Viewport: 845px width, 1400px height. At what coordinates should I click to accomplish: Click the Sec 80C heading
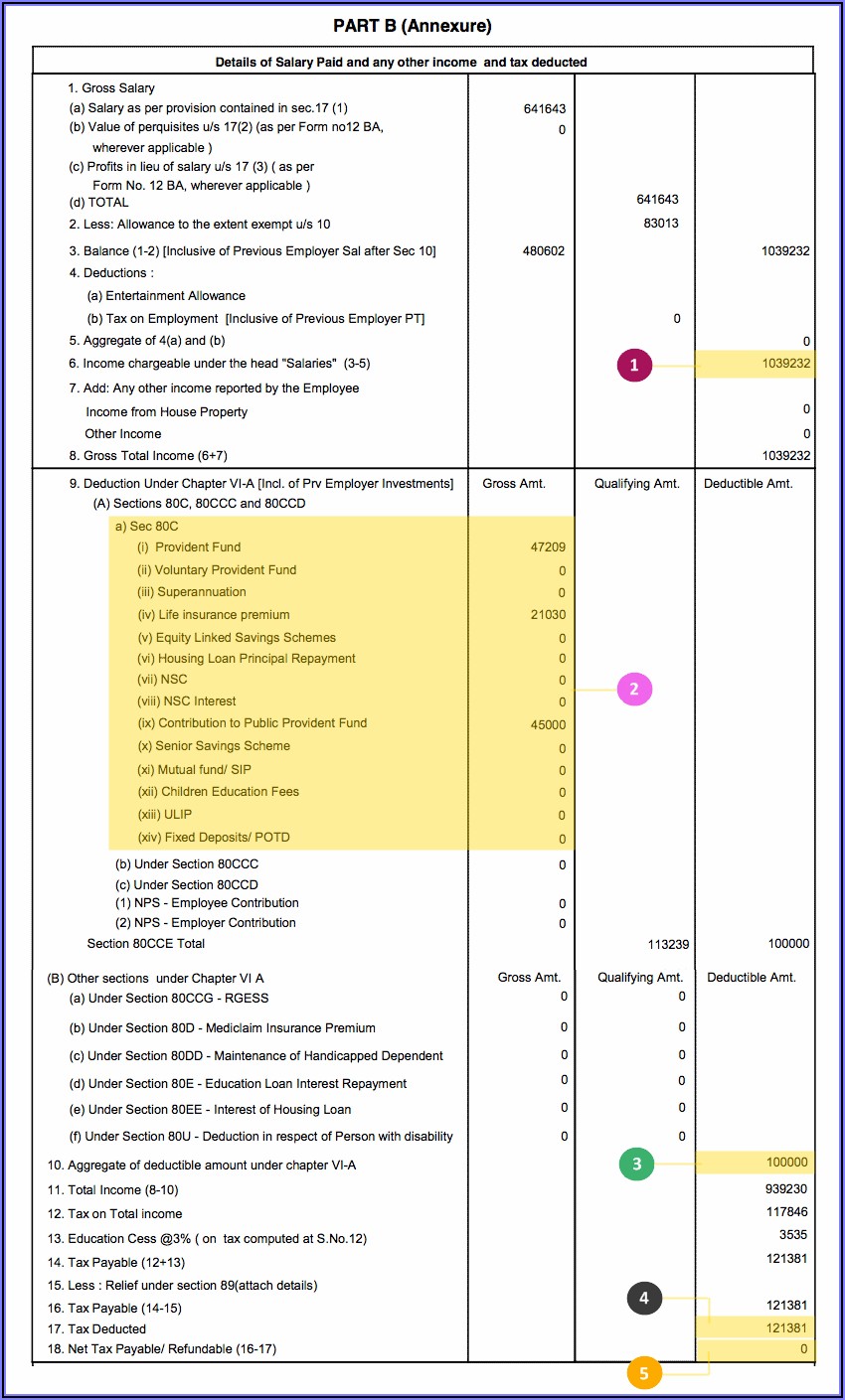click(147, 526)
